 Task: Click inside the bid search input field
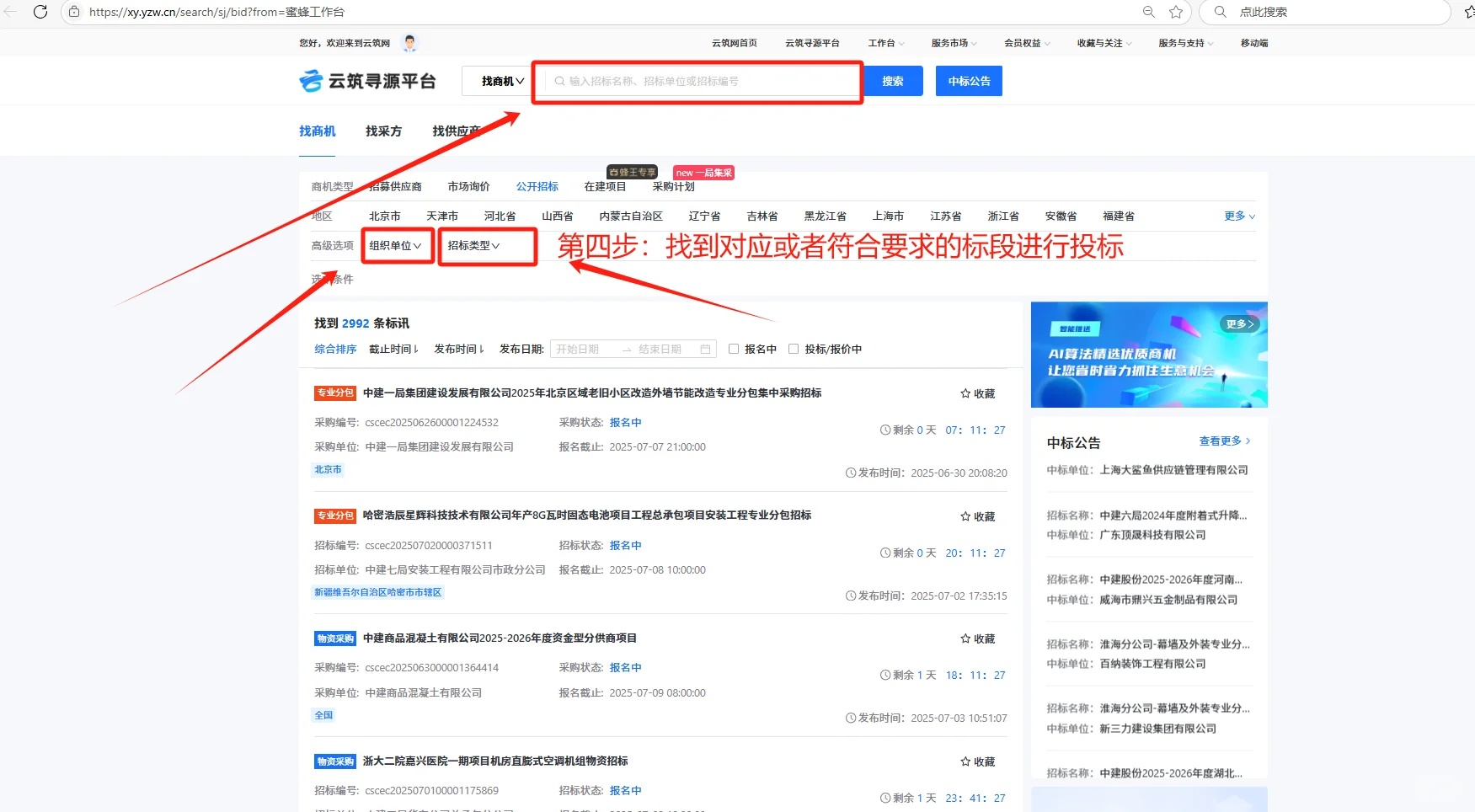[x=697, y=81]
